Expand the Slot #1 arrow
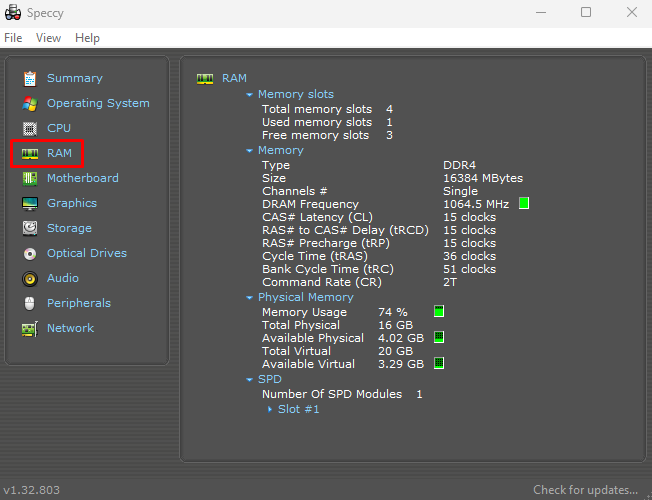The image size is (652, 500). click(270, 409)
